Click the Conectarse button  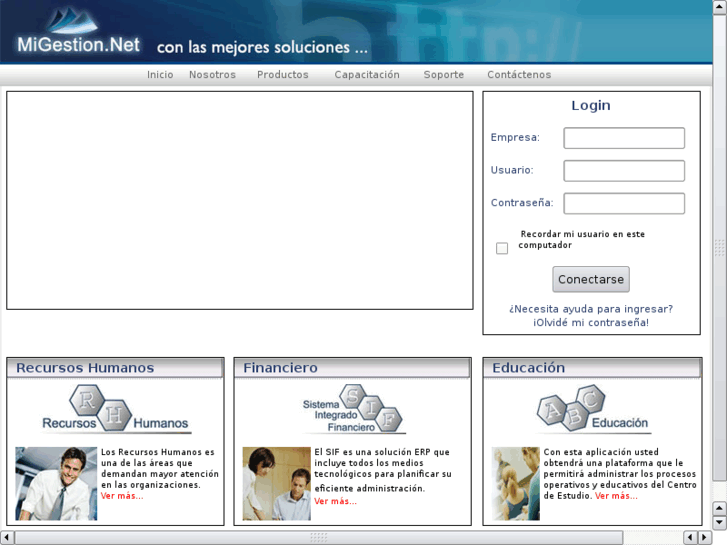[591, 279]
